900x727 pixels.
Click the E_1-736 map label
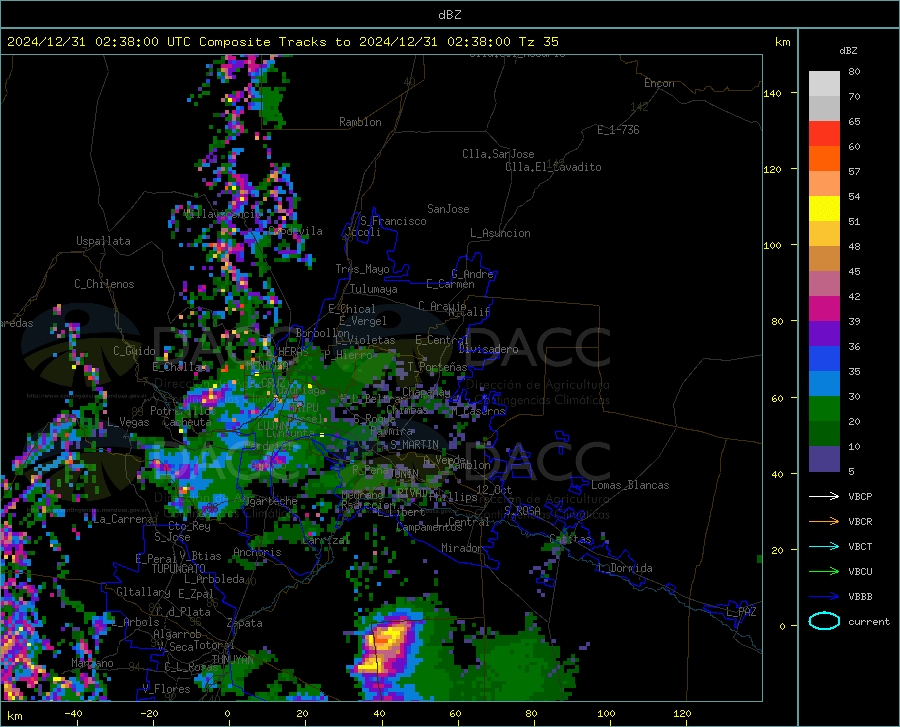tap(618, 130)
